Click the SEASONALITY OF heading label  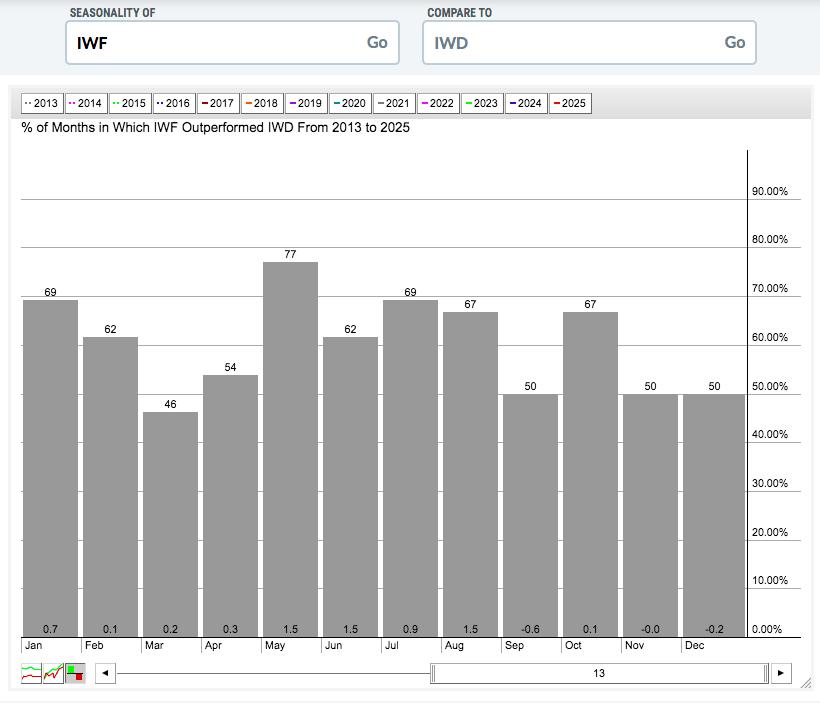[112, 13]
